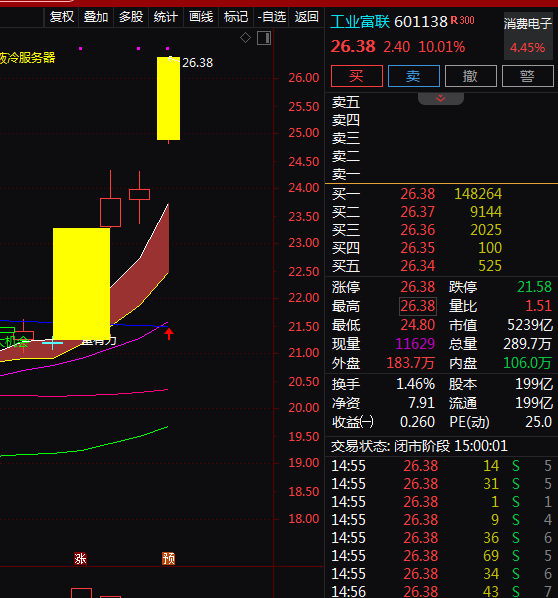
Task: Click the 液冷服务器 concept label
Action: (28, 58)
